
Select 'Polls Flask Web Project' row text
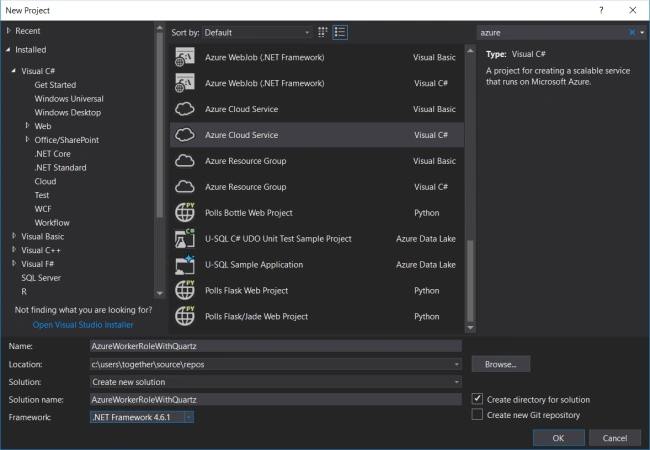click(x=246, y=290)
